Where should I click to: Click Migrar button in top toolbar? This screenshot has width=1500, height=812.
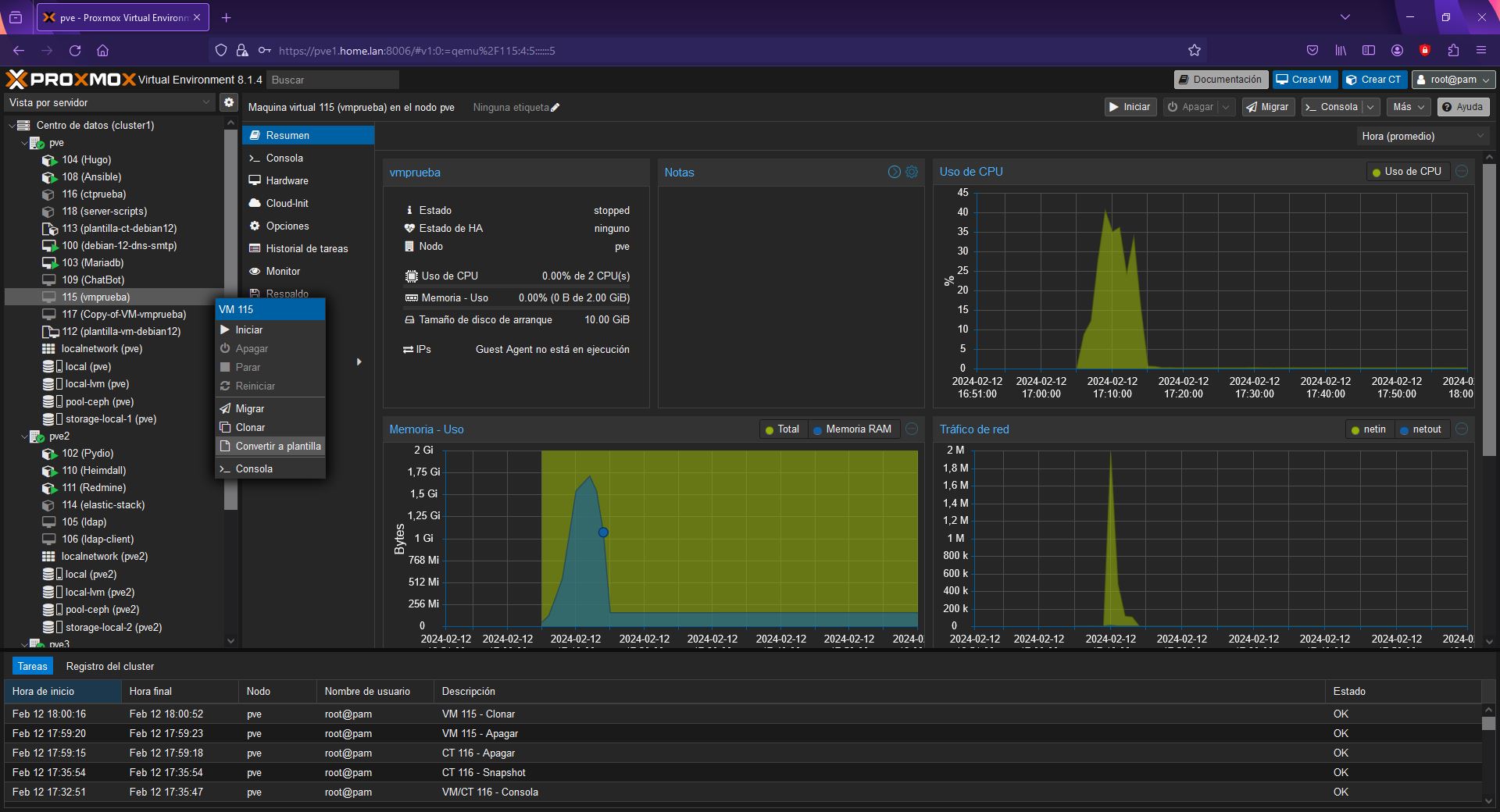click(1268, 107)
